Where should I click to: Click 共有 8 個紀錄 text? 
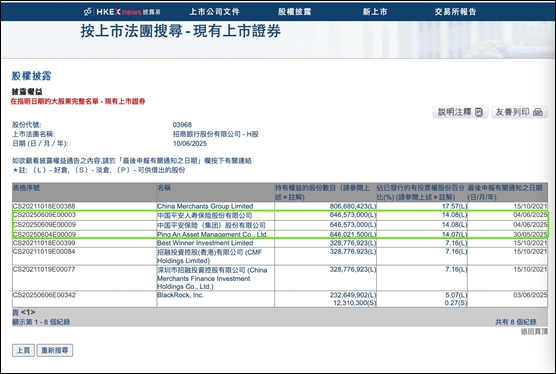[x=516, y=322]
